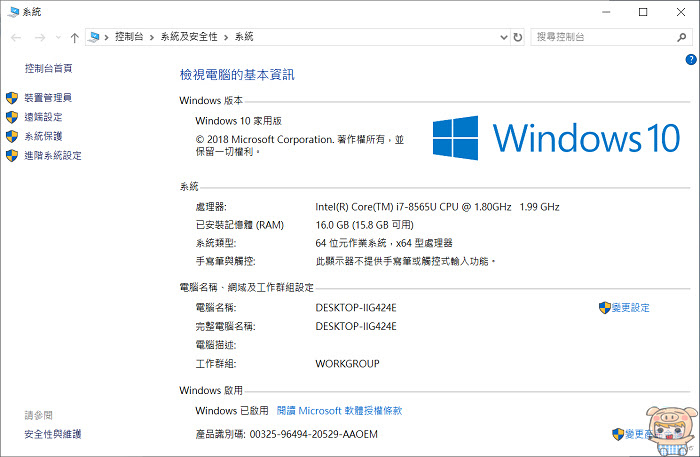Click the product ID 00325-96494-20529-AAOEM
Screen dimensions: 700x457
point(313,434)
